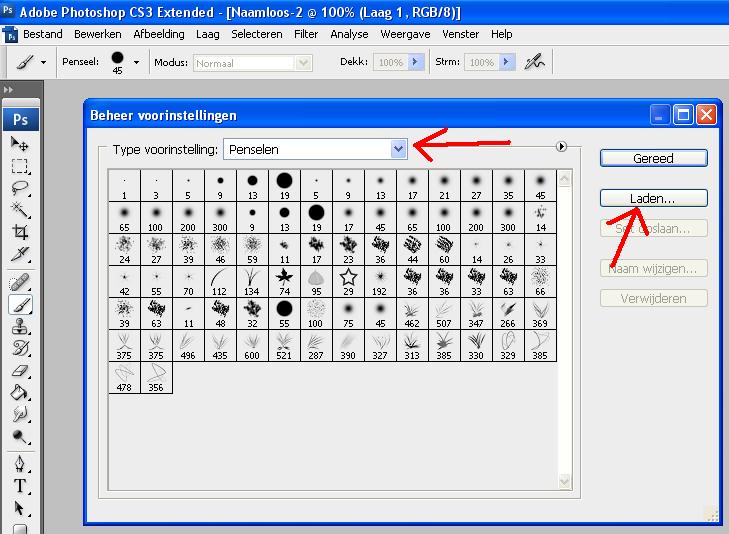Screen dimensions: 729x534
Task: Select the Eraser tool
Action: [x=20, y=371]
